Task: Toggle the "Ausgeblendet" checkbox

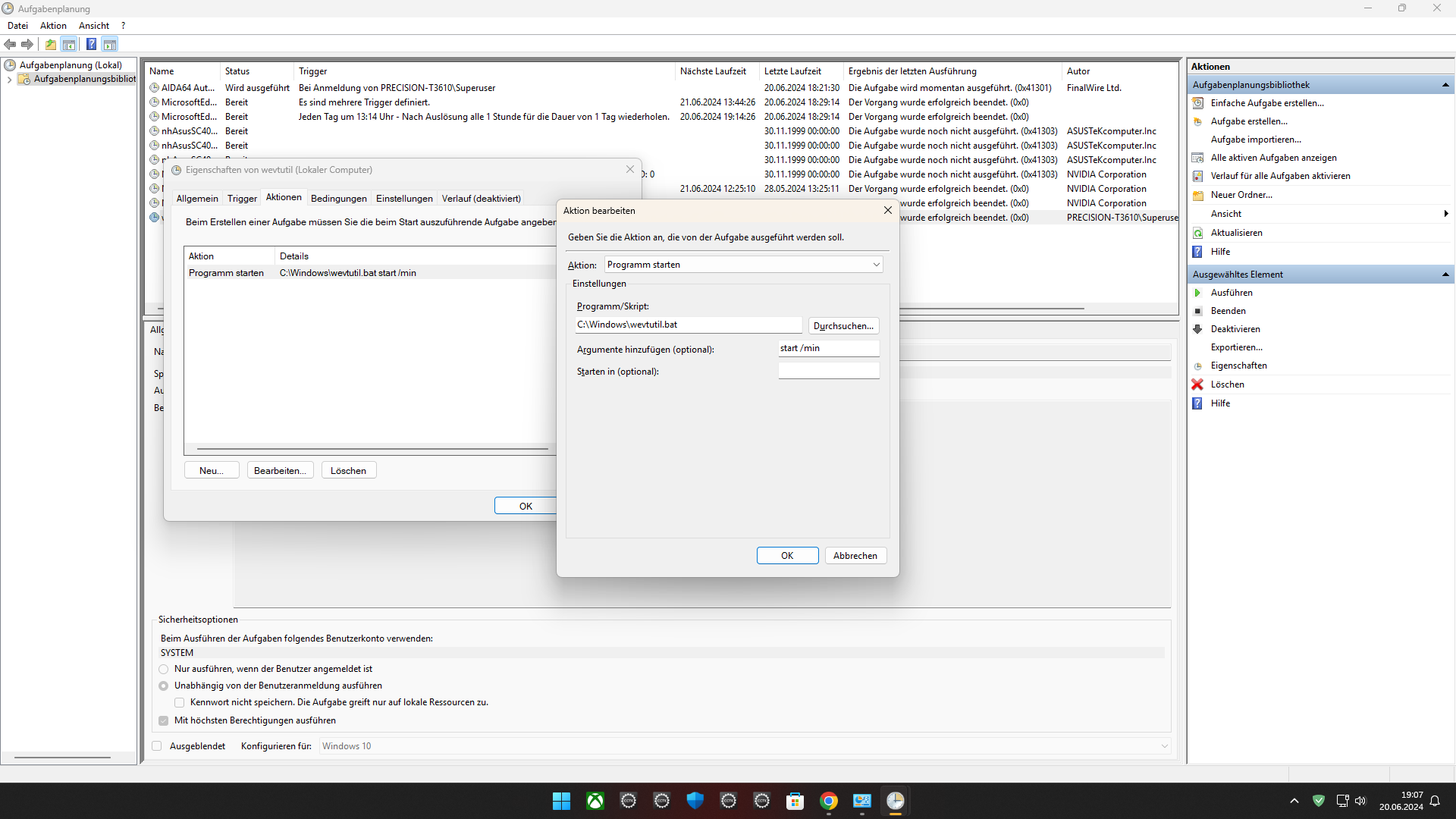Action: click(x=156, y=745)
